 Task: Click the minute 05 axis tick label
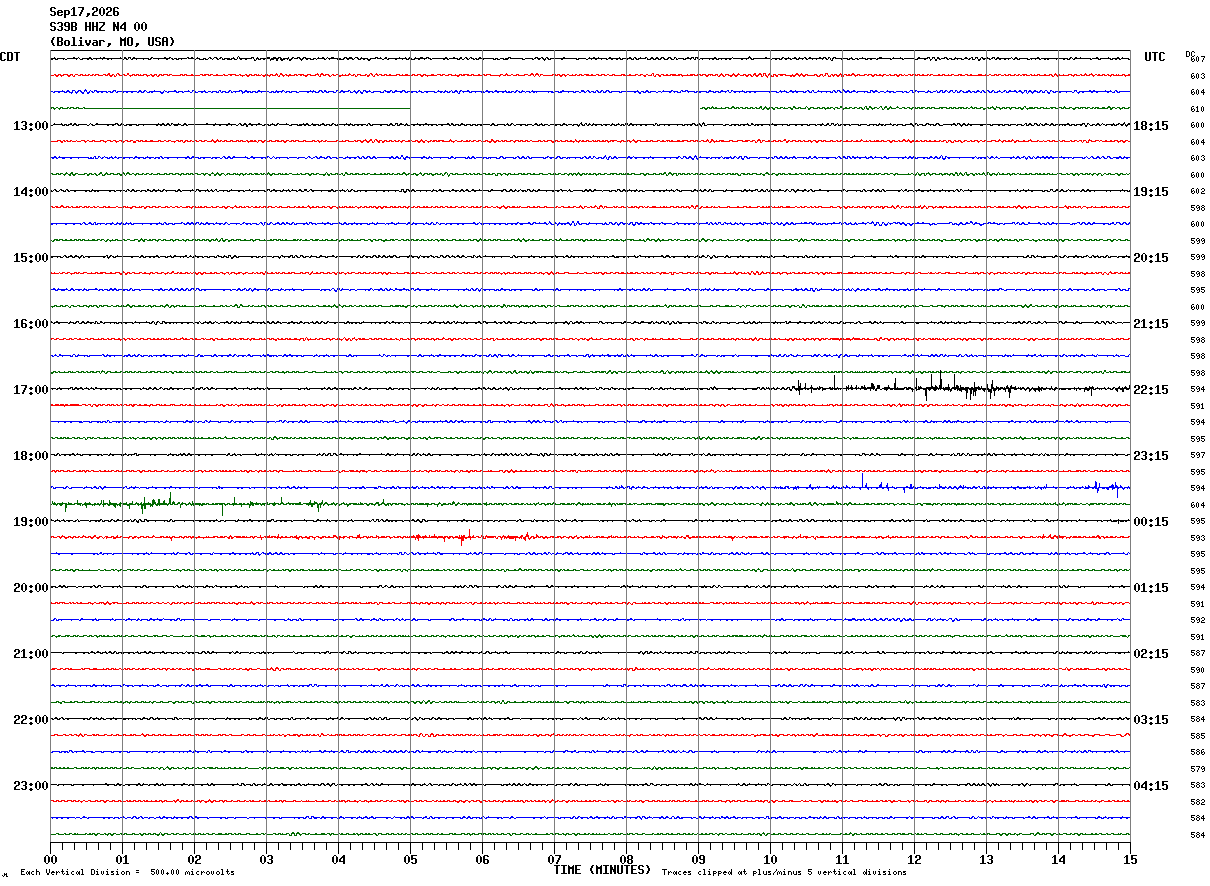click(410, 860)
